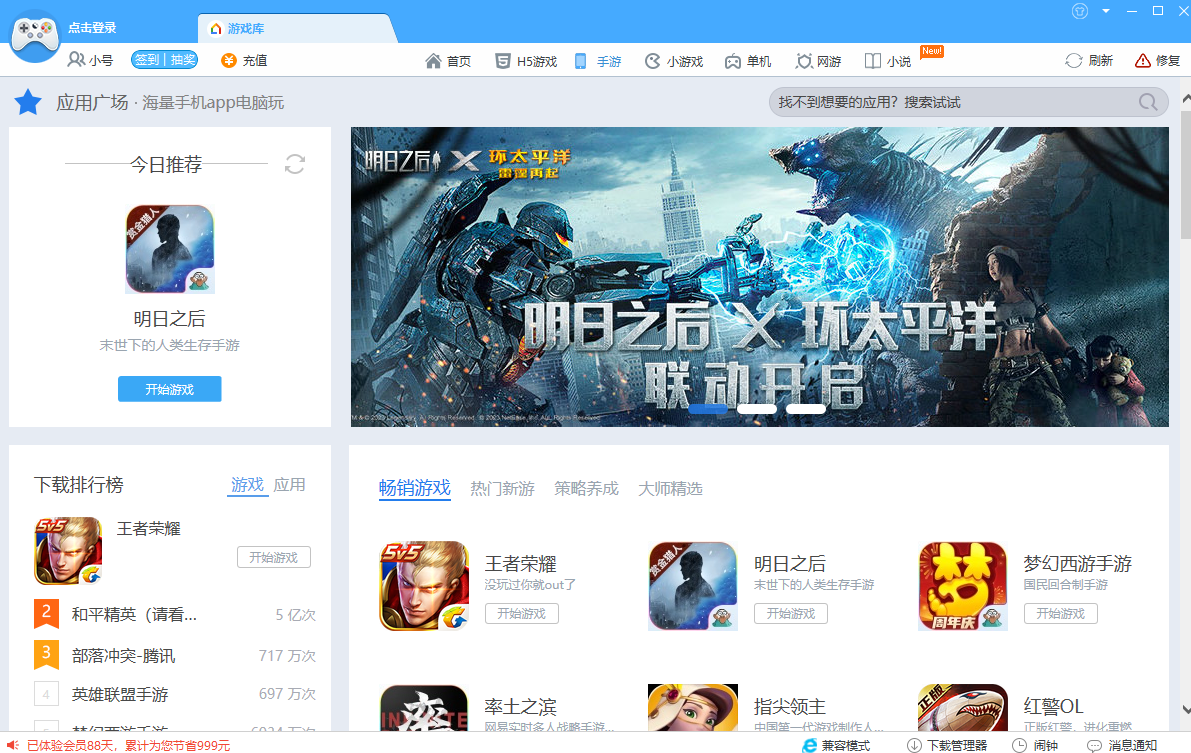Viewport: 1191px width, 753px height.
Task: Click the 修复 repair warning icon
Action: point(1143,61)
